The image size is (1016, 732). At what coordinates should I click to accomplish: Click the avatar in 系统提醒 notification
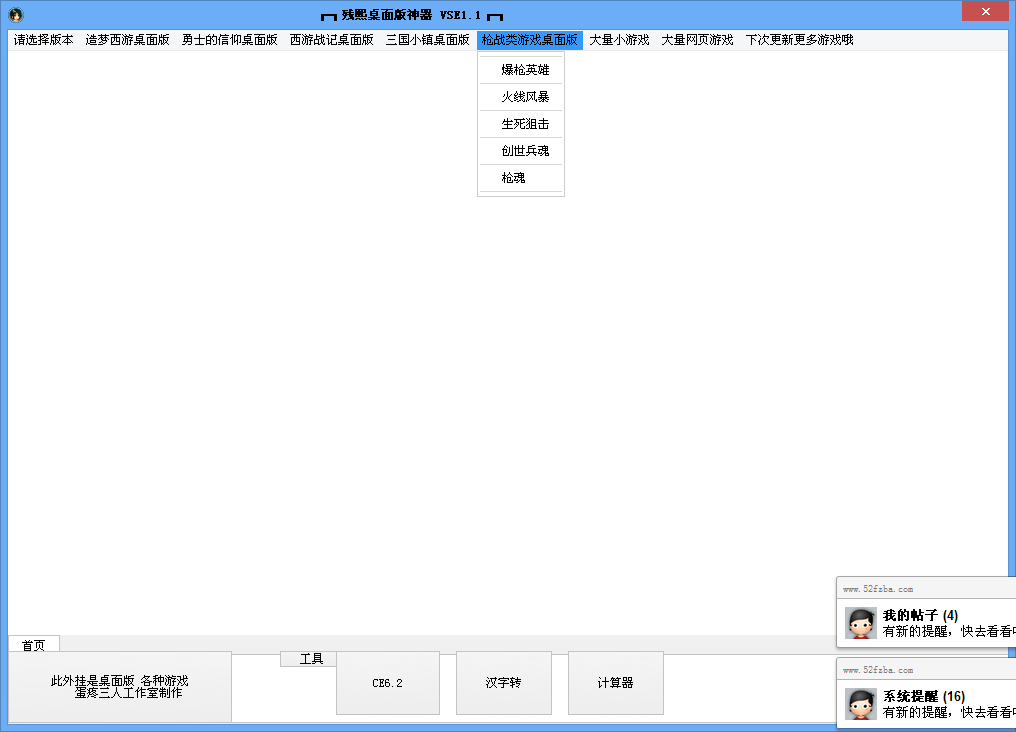tap(860, 704)
